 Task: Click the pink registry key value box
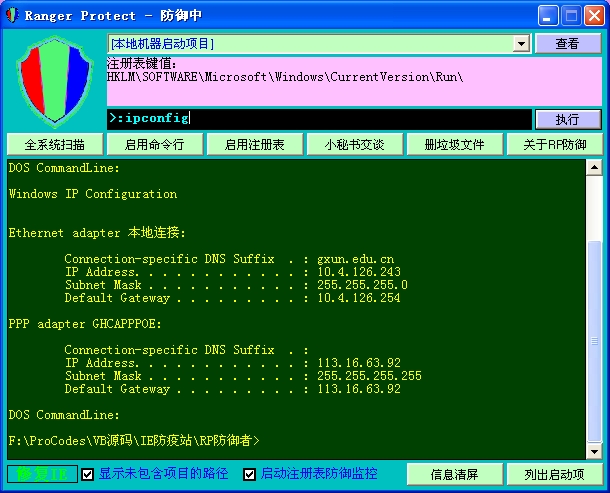coord(354,82)
